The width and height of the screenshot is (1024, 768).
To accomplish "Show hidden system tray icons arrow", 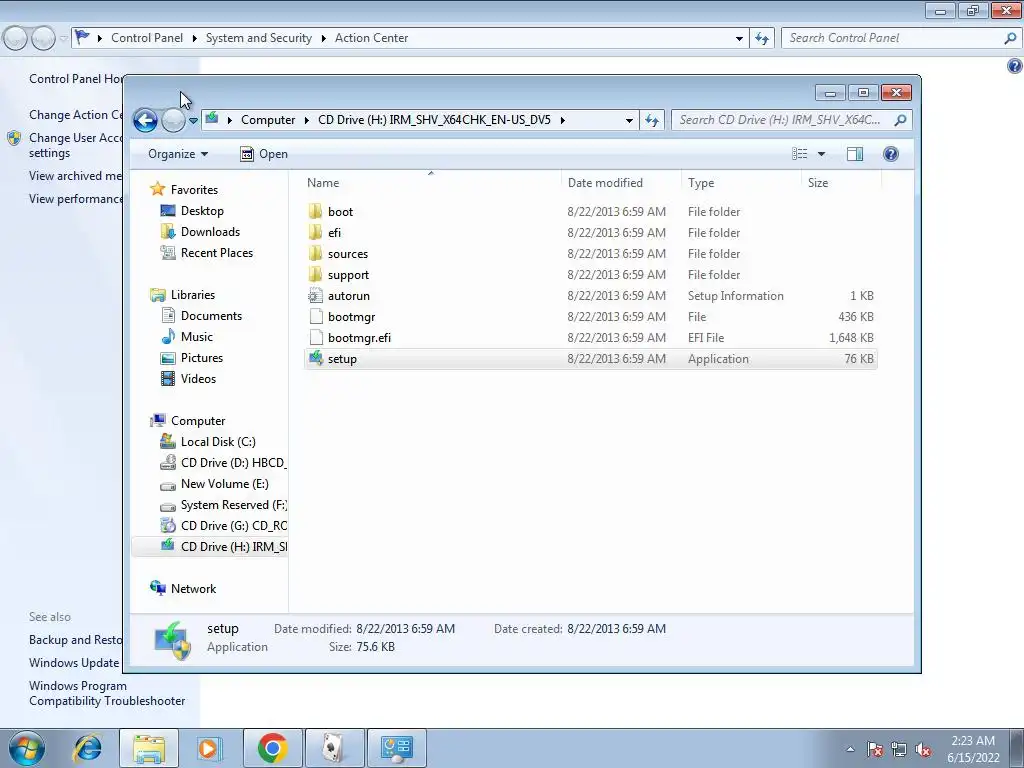I will (x=850, y=749).
